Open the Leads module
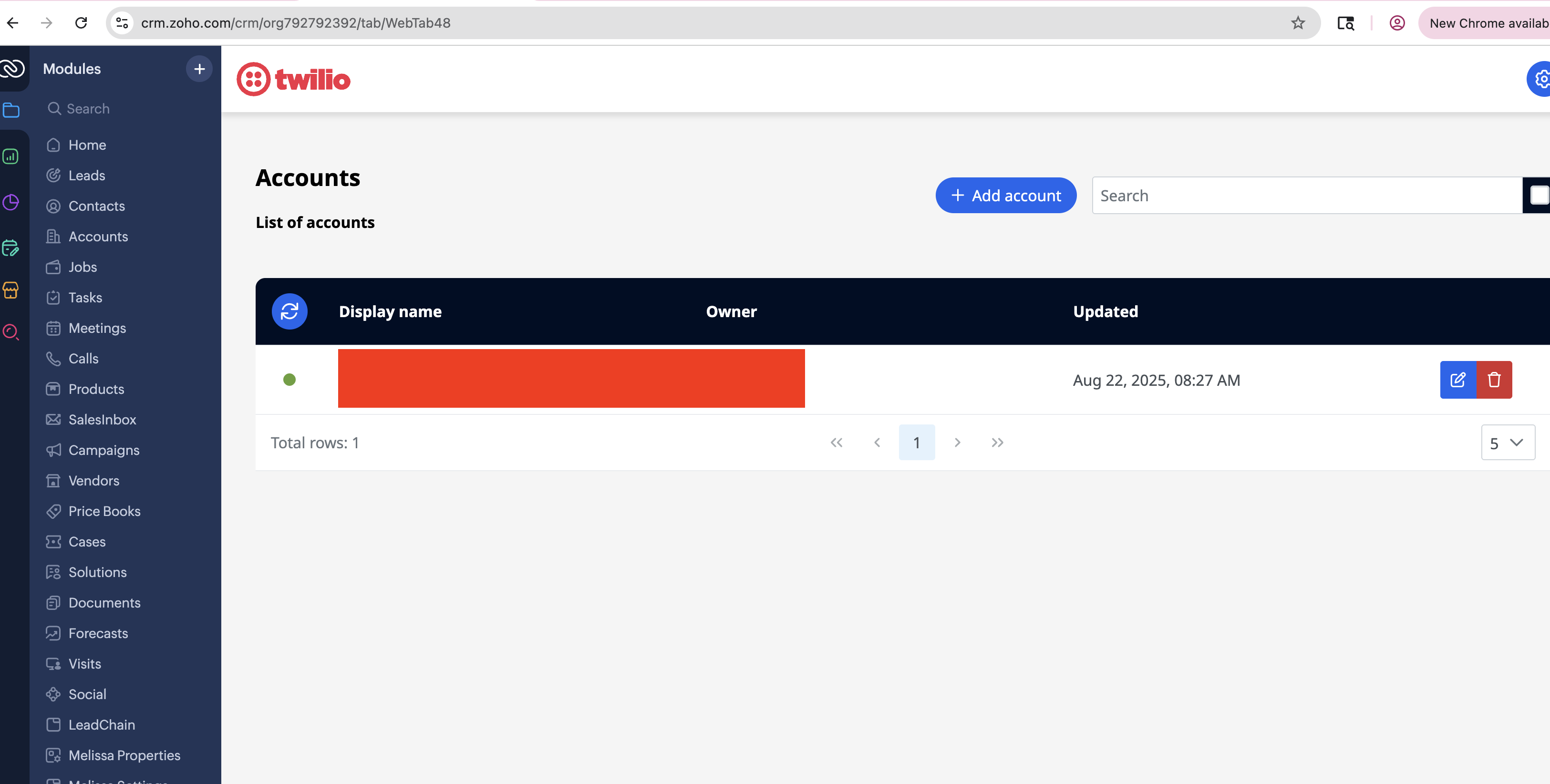 [87, 175]
